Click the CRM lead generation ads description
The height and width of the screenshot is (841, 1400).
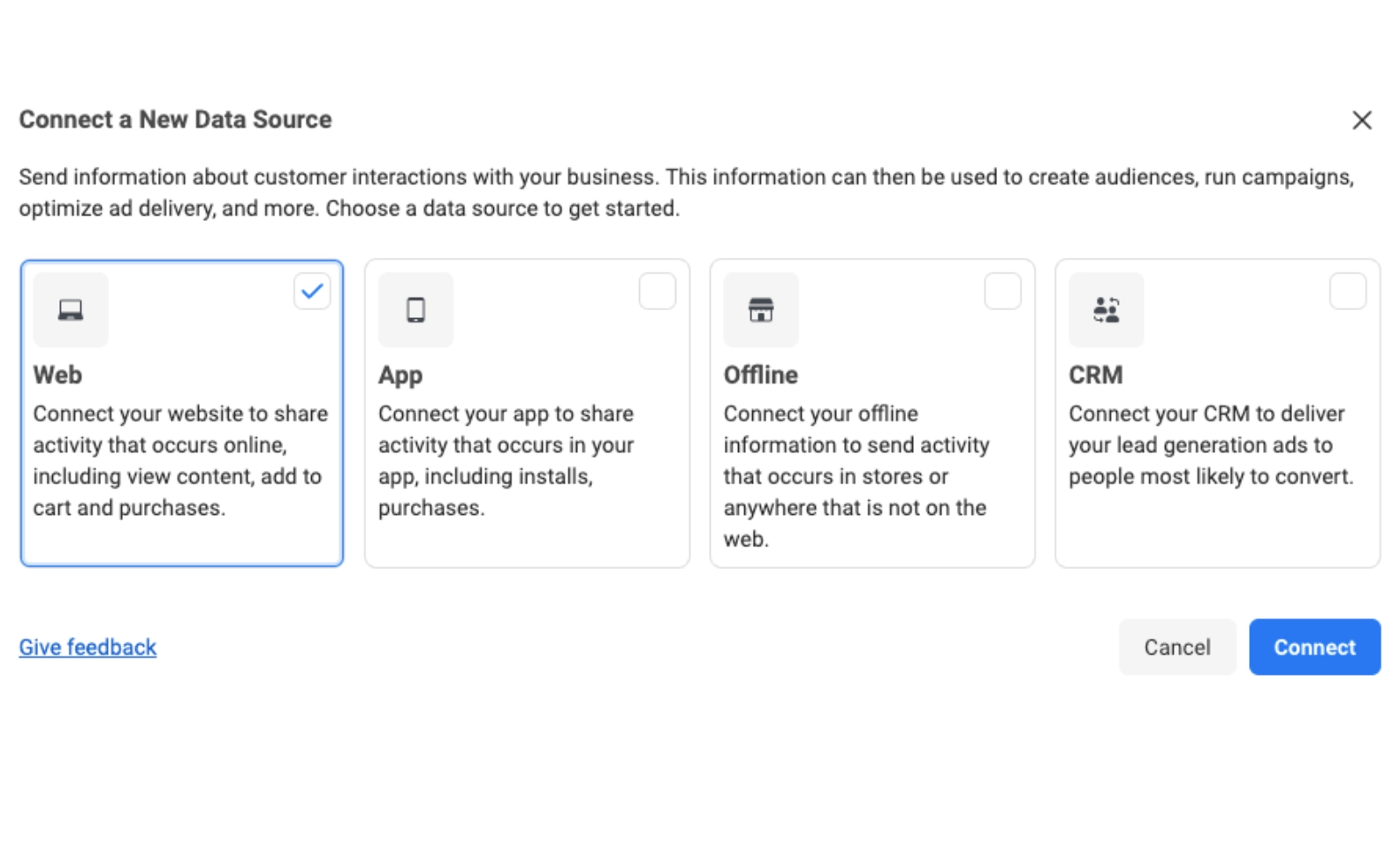(x=1210, y=445)
